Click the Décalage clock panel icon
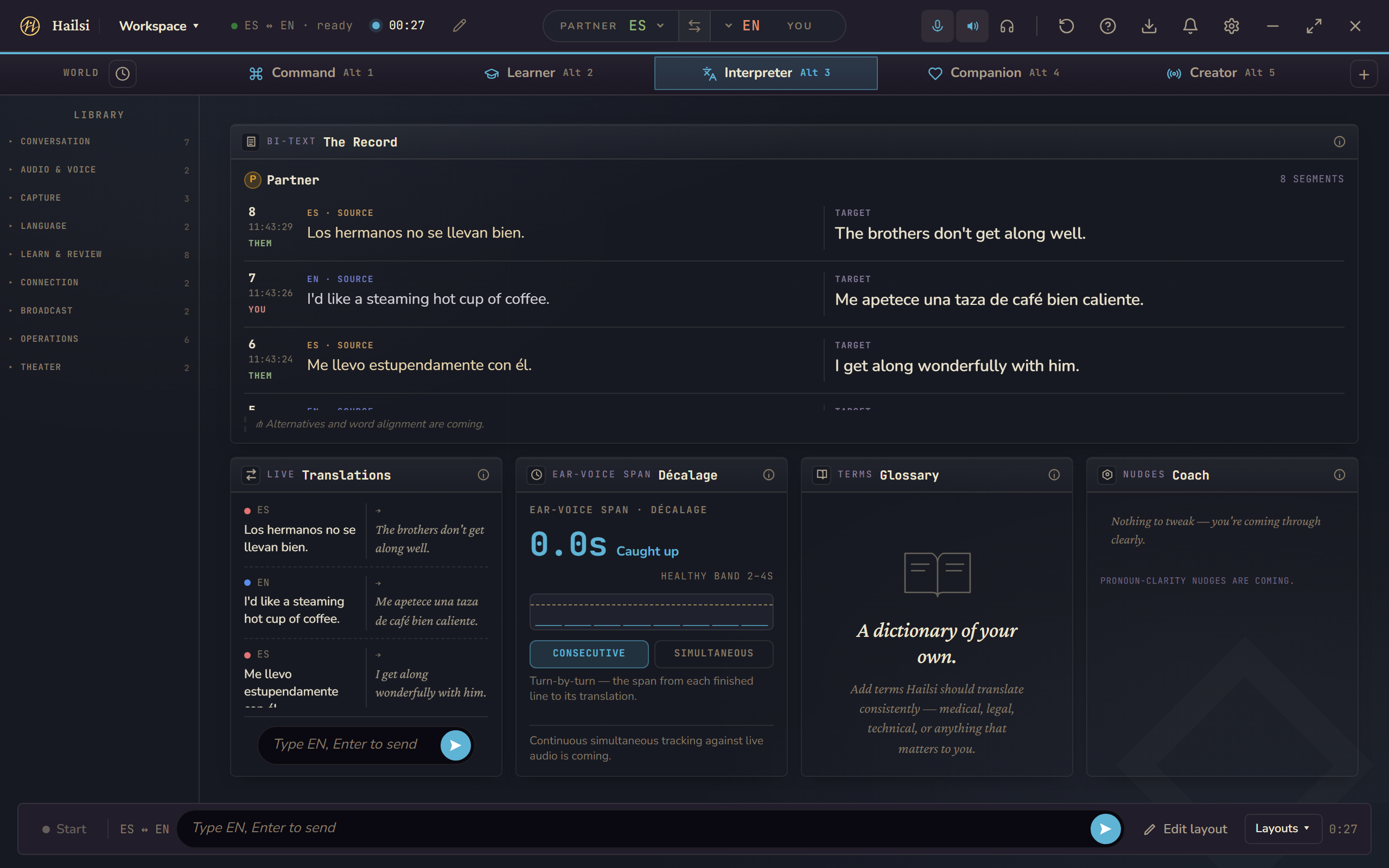1389x868 pixels. [x=536, y=475]
